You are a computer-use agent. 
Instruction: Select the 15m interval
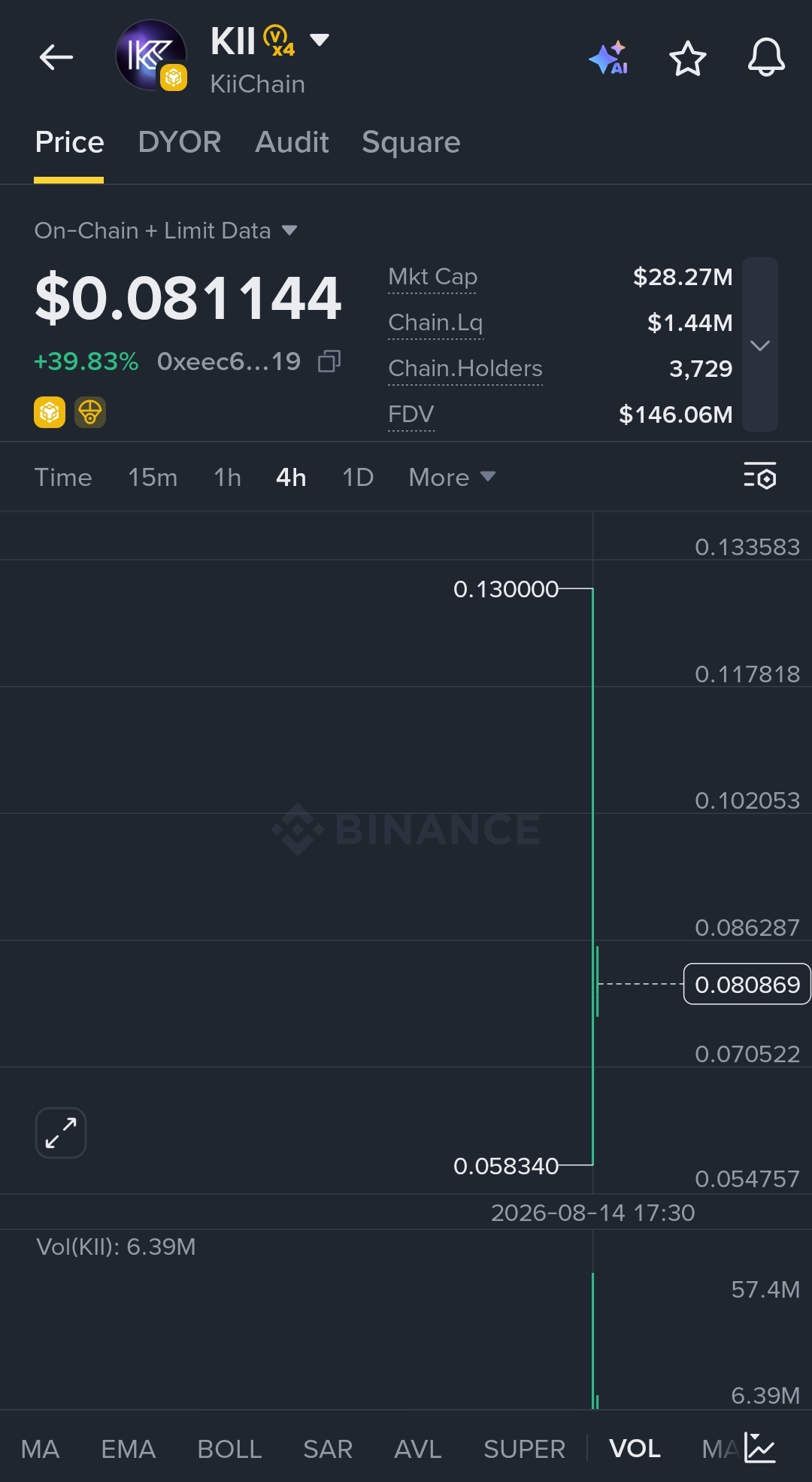153,478
